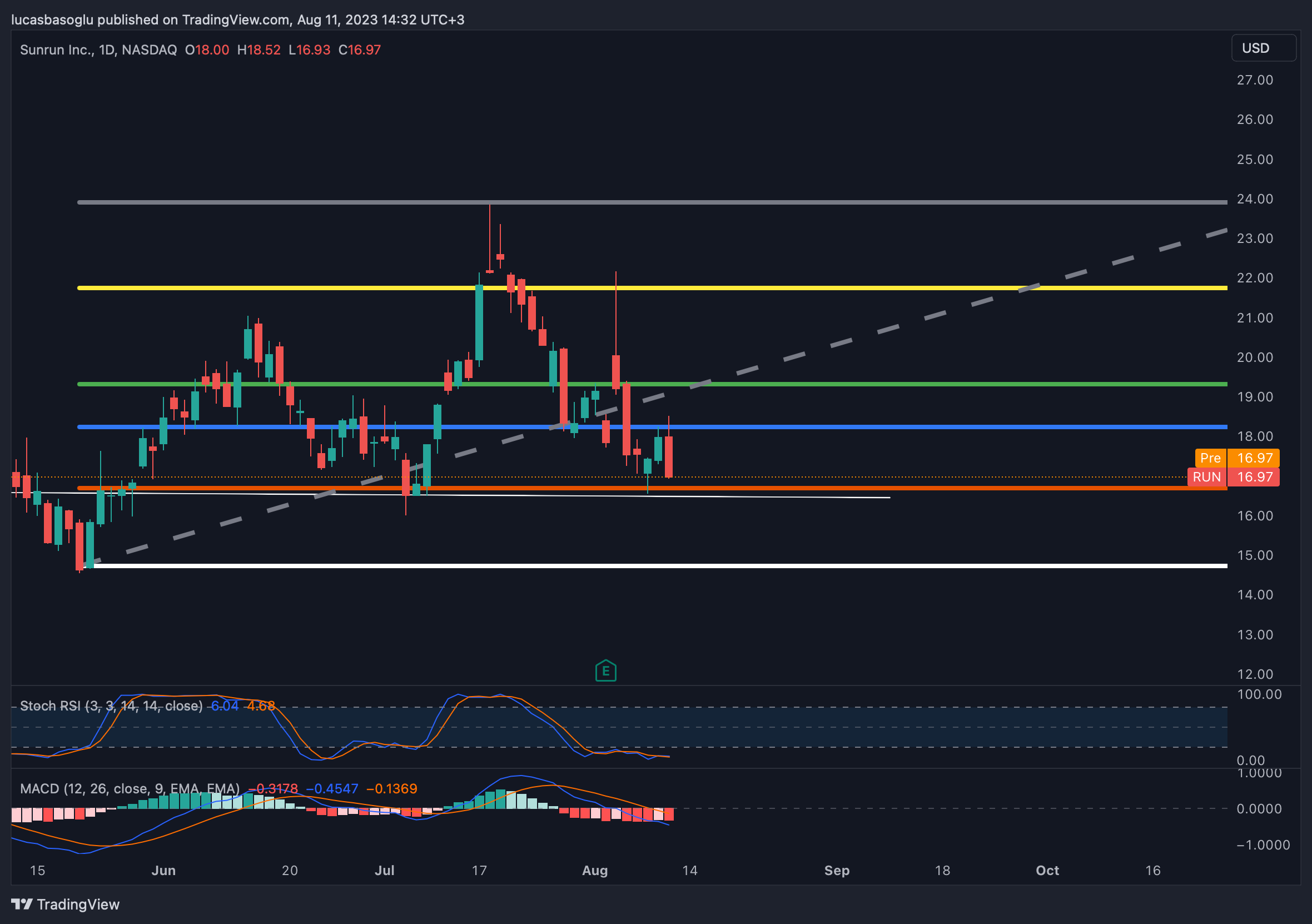
Task: Click the Stoch RSI 100.00 scale label
Action: pyautogui.click(x=1259, y=694)
